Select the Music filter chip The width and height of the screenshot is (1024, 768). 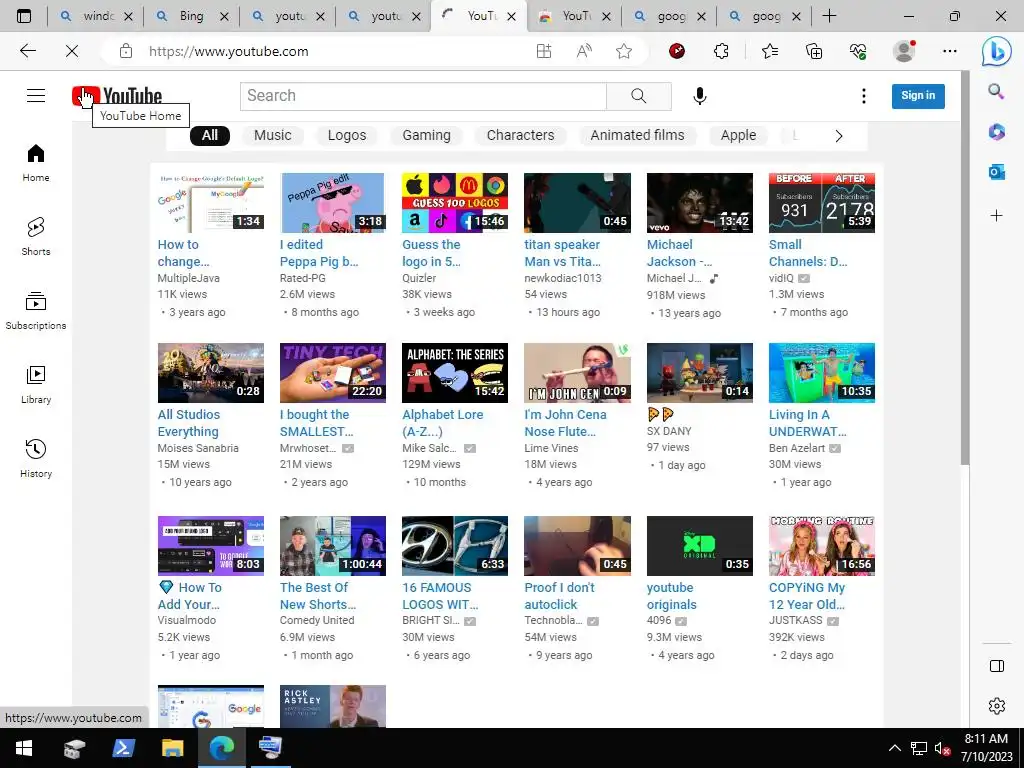point(272,135)
